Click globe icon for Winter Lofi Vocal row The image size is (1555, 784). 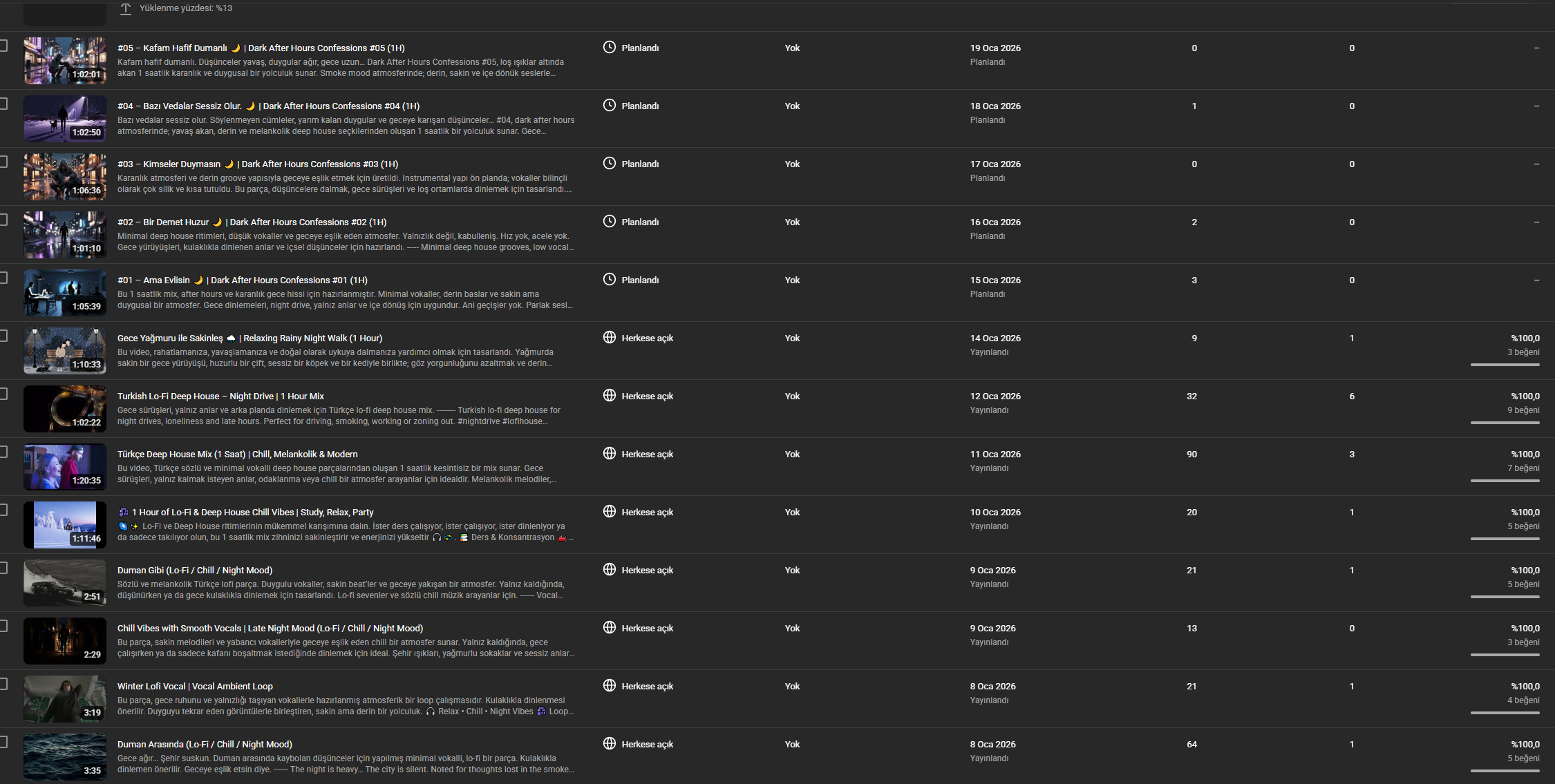pos(609,685)
